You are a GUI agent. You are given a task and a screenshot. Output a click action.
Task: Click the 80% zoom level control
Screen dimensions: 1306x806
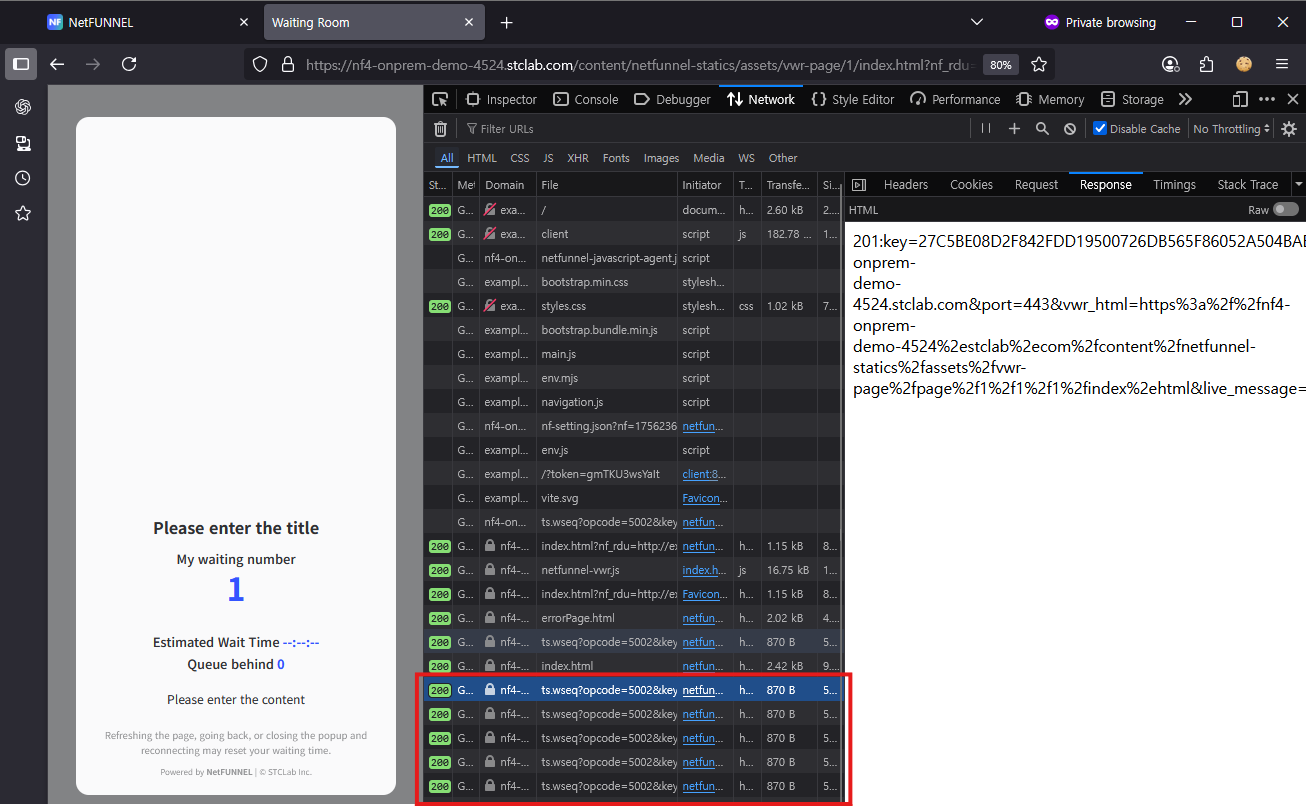point(1000,64)
